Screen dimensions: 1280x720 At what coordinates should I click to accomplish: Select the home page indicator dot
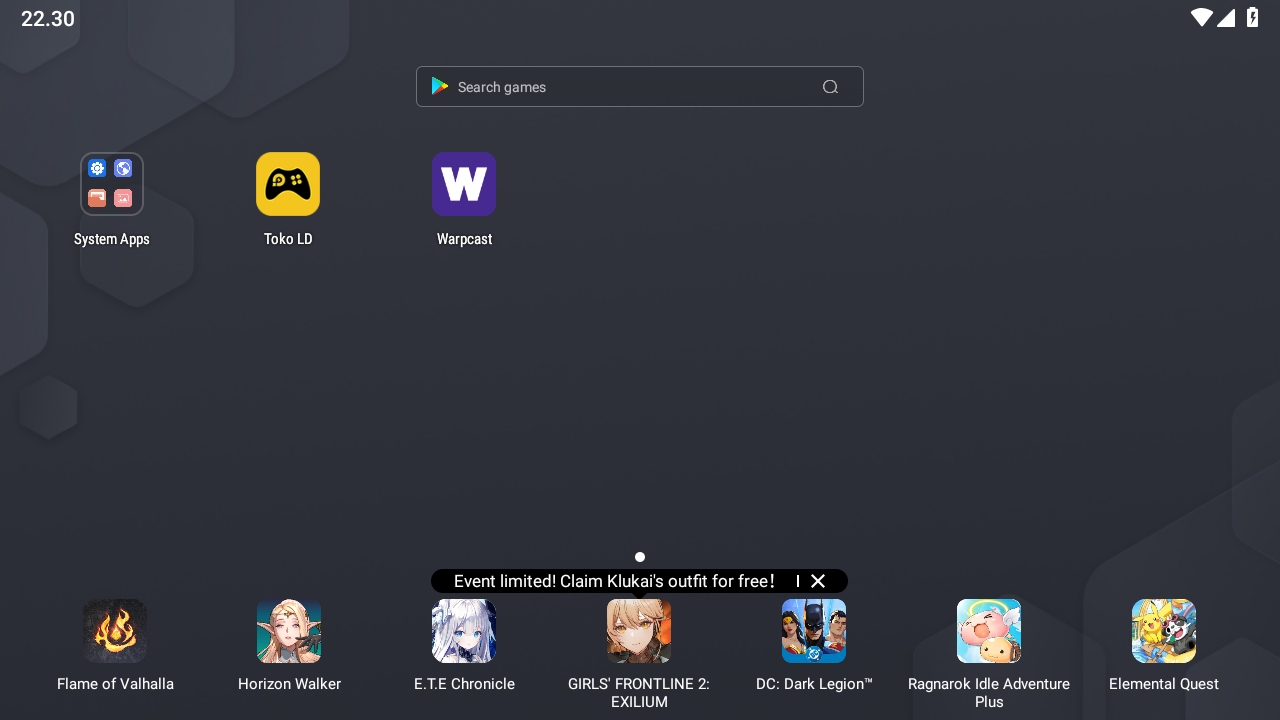click(640, 557)
